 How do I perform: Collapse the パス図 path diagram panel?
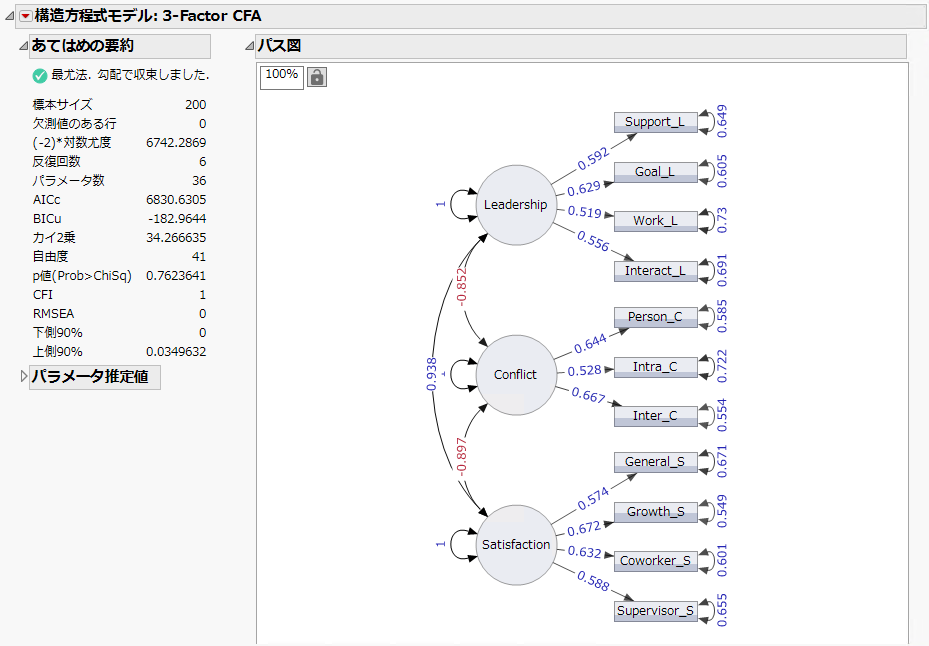(252, 46)
